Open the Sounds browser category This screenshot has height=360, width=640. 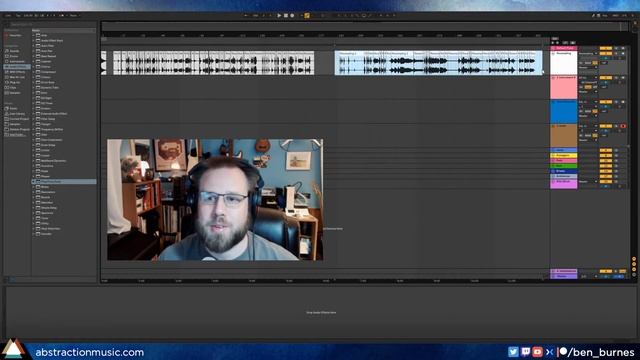(14, 51)
